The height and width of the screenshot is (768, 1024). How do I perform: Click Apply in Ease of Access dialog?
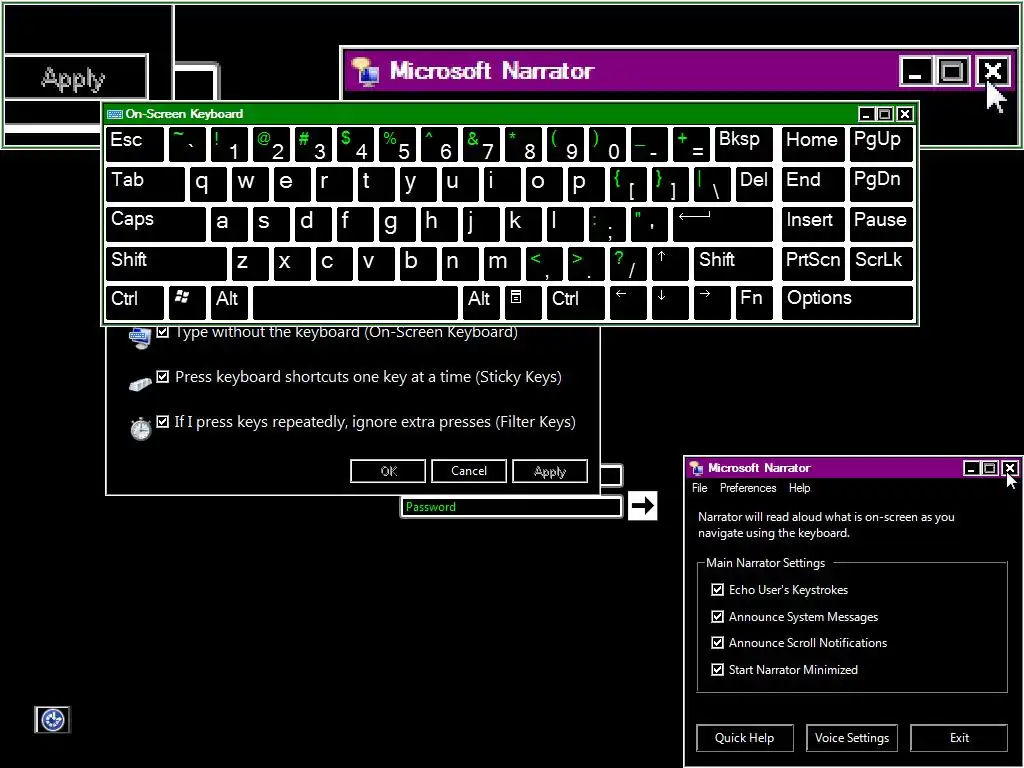tap(550, 471)
